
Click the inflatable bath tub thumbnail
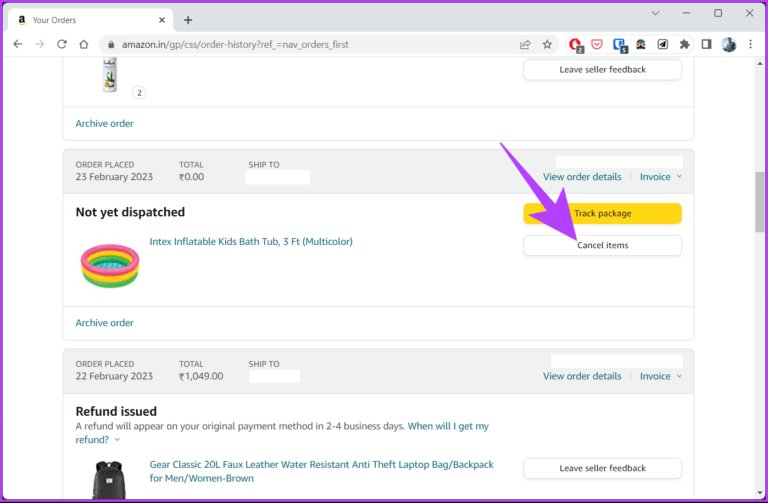[110, 265]
